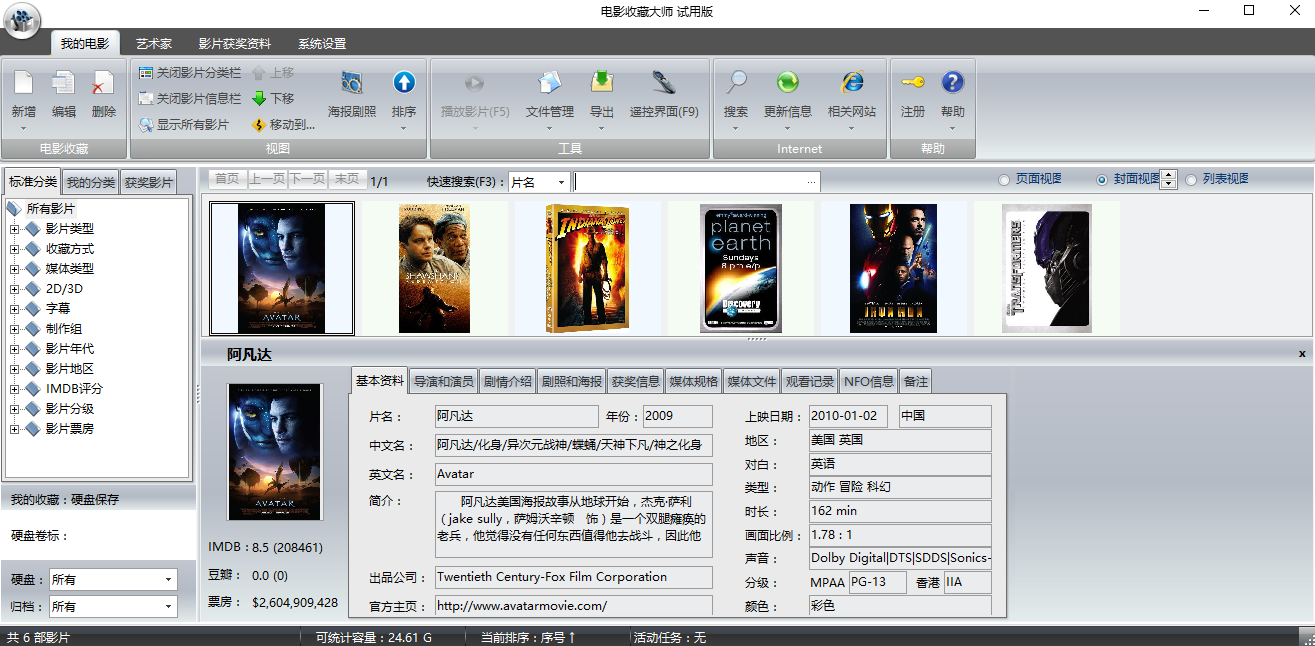The height and width of the screenshot is (646, 1315).
Task: Open 遥控界面(F9) remote control interface
Action: (x=664, y=84)
